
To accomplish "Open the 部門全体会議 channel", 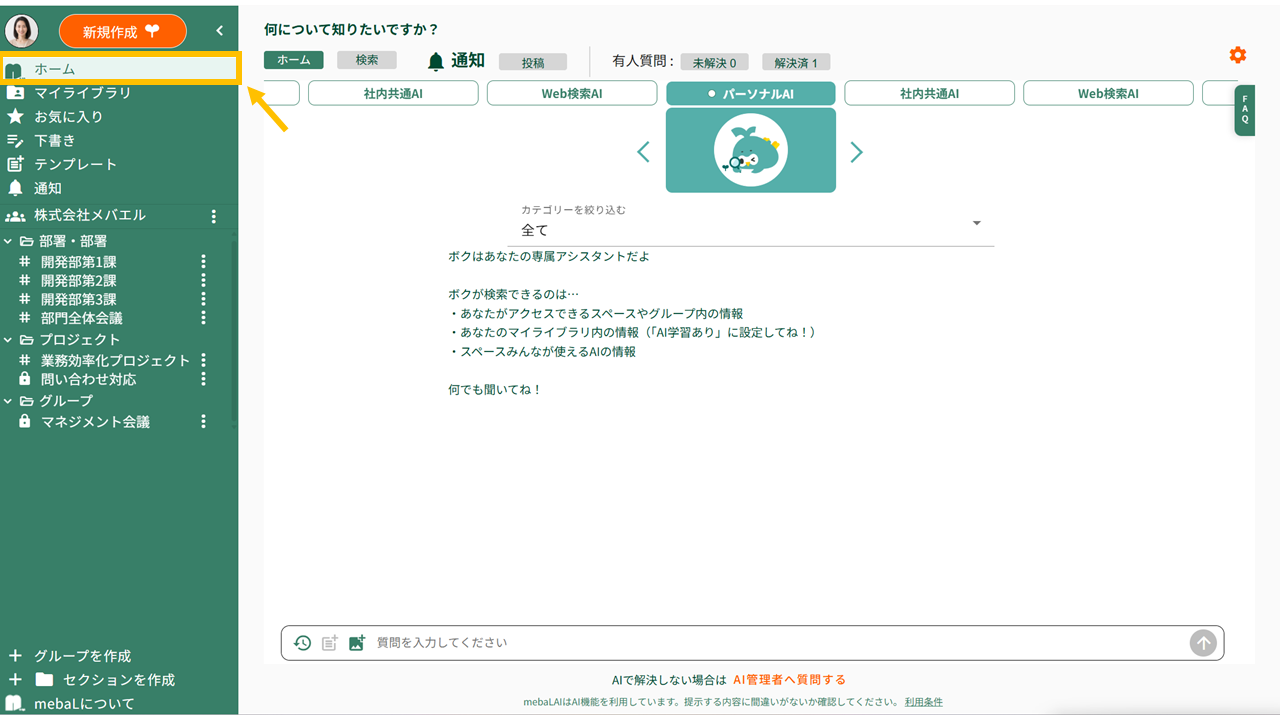I will tap(82, 318).
